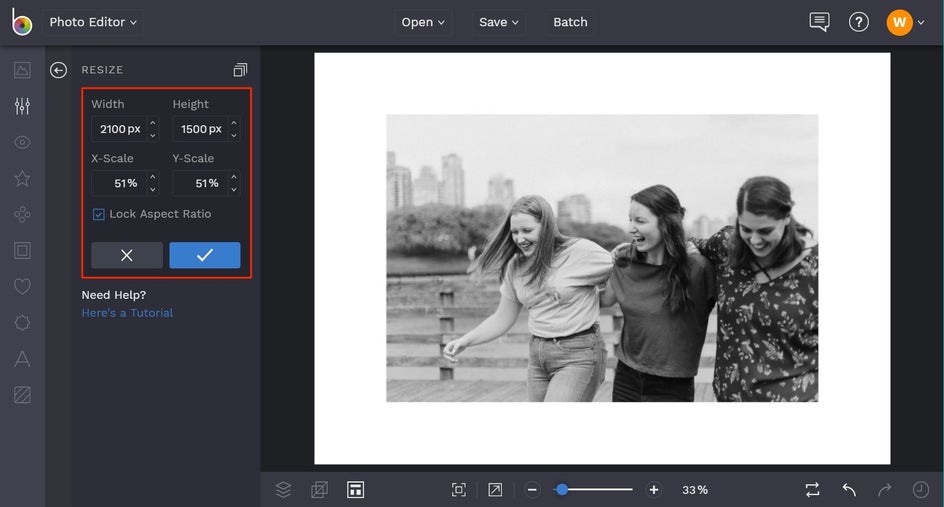Click the Width input field
This screenshot has width=944, height=507.
click(x=119, y=129)
